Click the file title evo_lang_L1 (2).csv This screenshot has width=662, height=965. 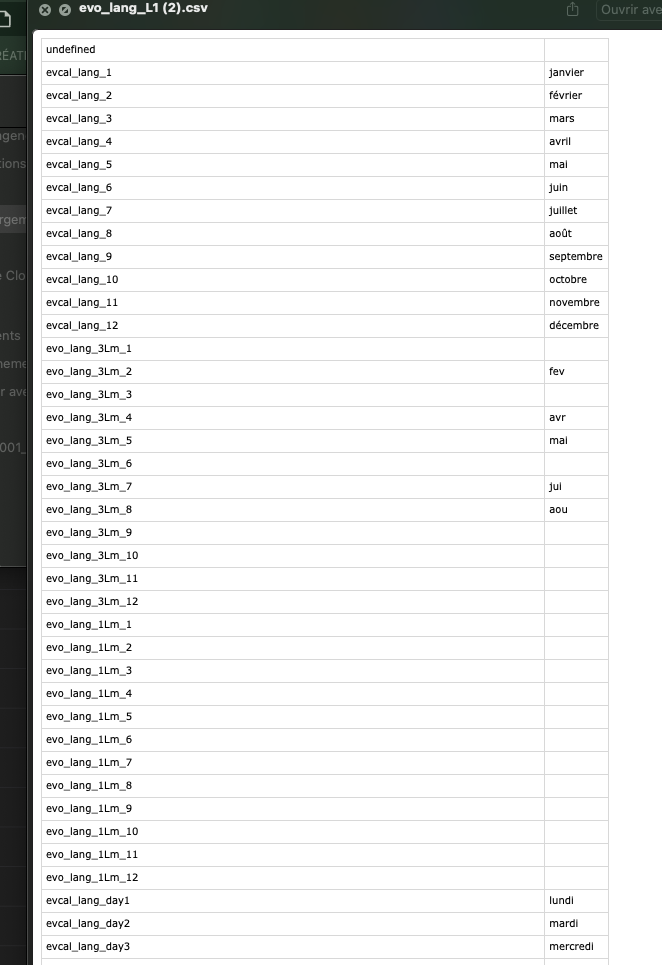coord(143,9)
